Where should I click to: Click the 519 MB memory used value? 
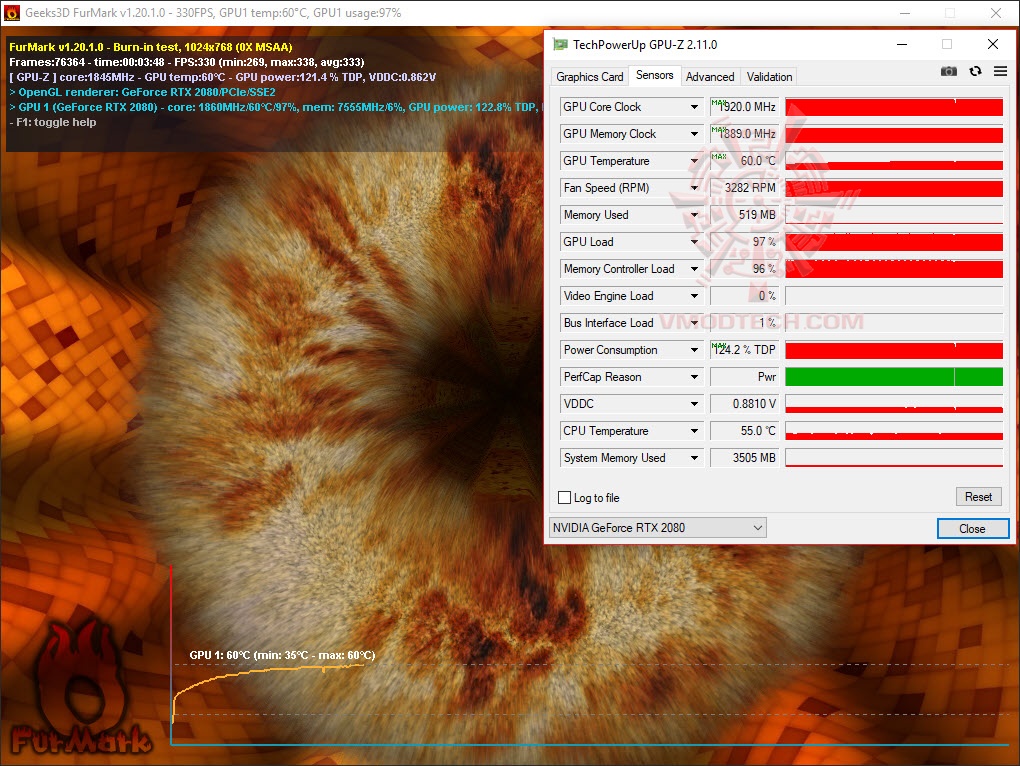click(x=745, y=215)
